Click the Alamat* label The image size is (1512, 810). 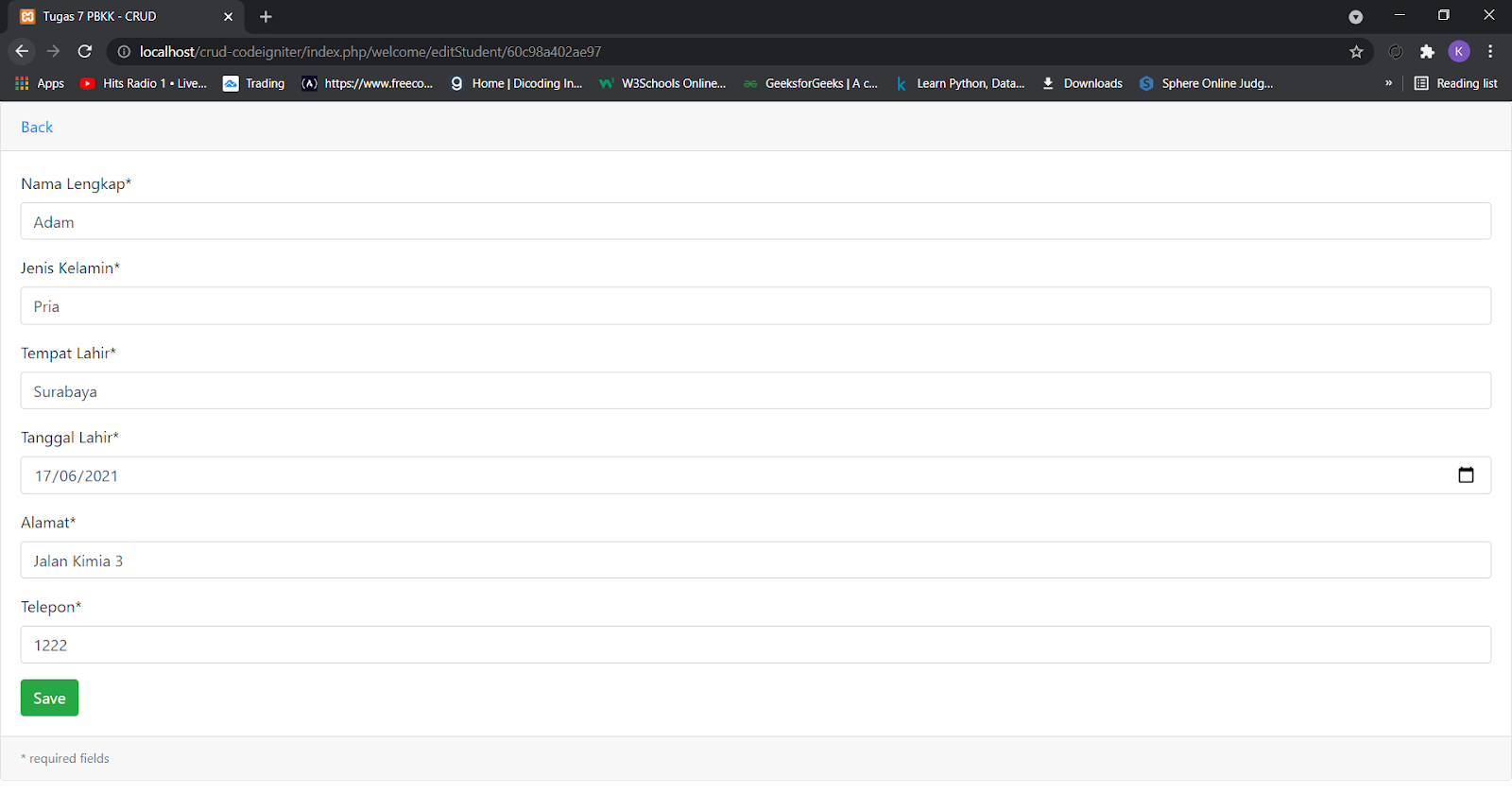(48, 522)
